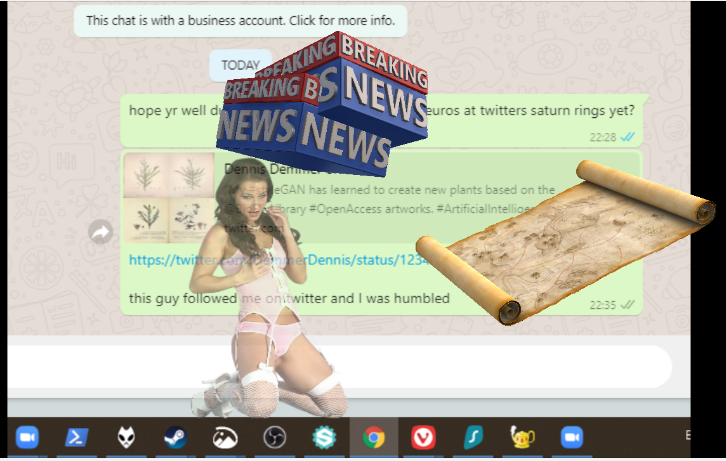This screenshot has height=461, width=726.
Task: Open the yellow teapot taskbar icon
Action: 522,437
